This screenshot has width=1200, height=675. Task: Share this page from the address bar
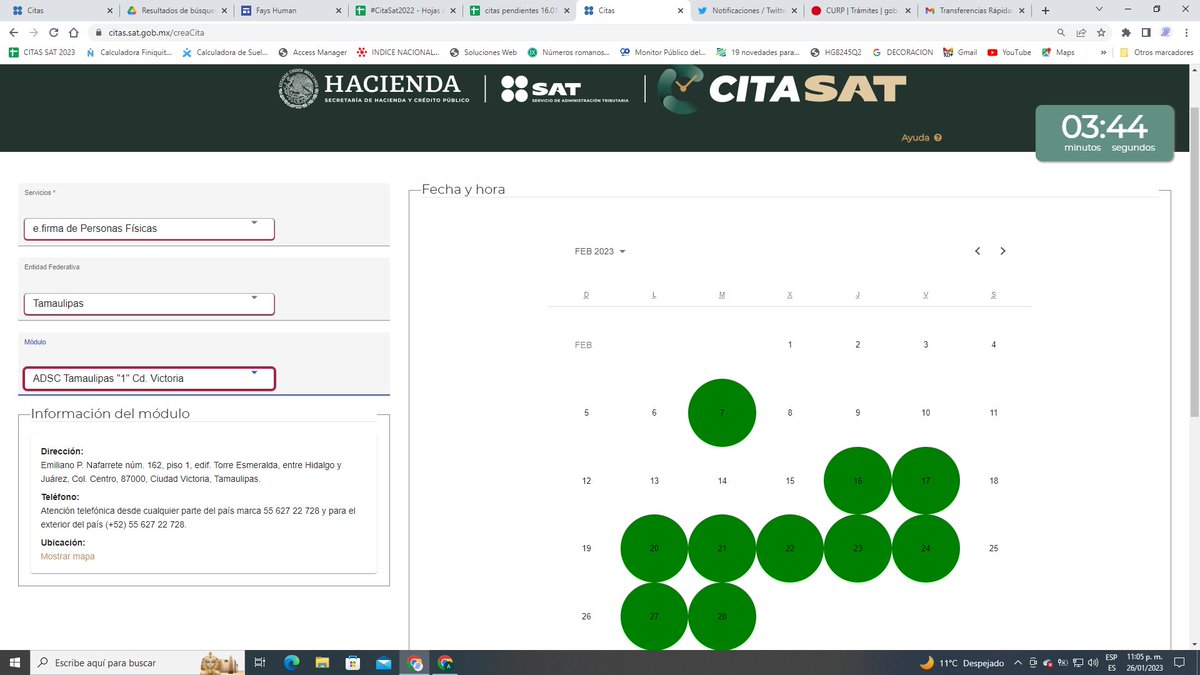1082,32
